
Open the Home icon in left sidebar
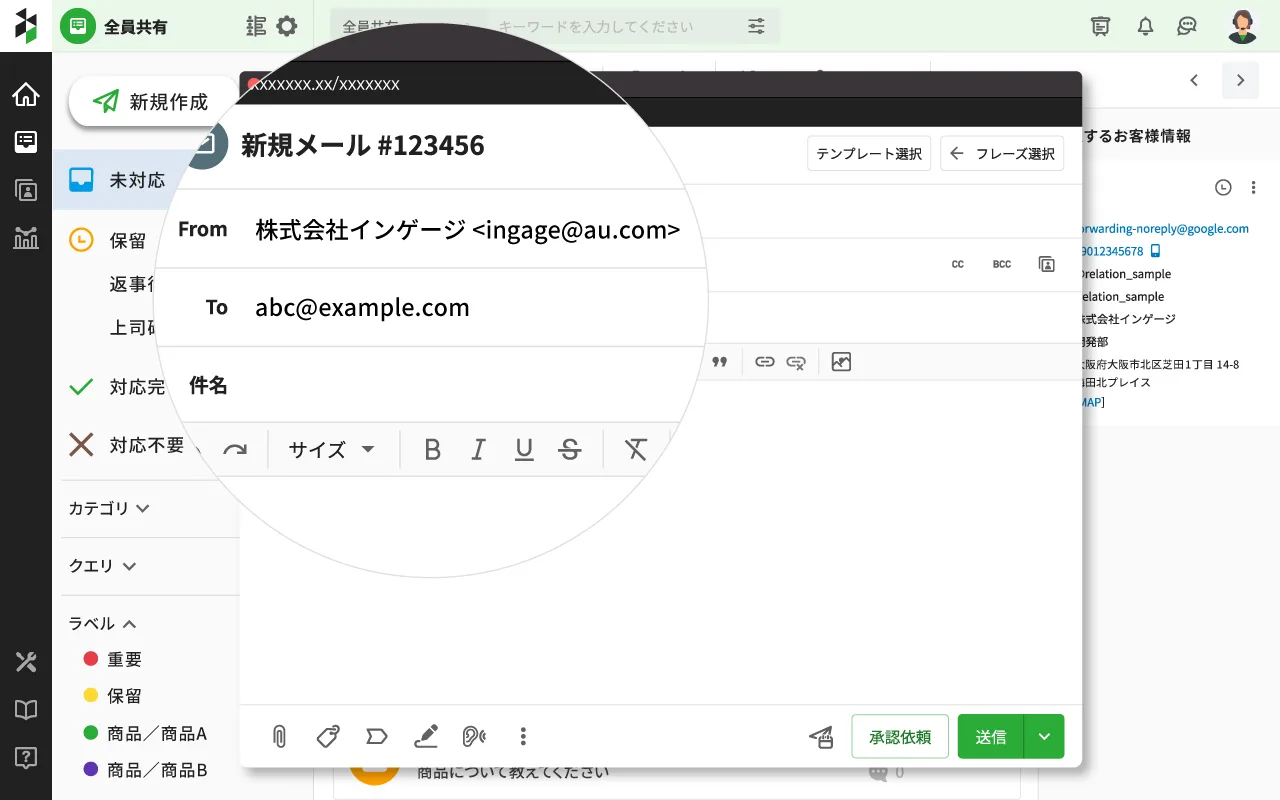pyautogui.click(x=26, y=95)
